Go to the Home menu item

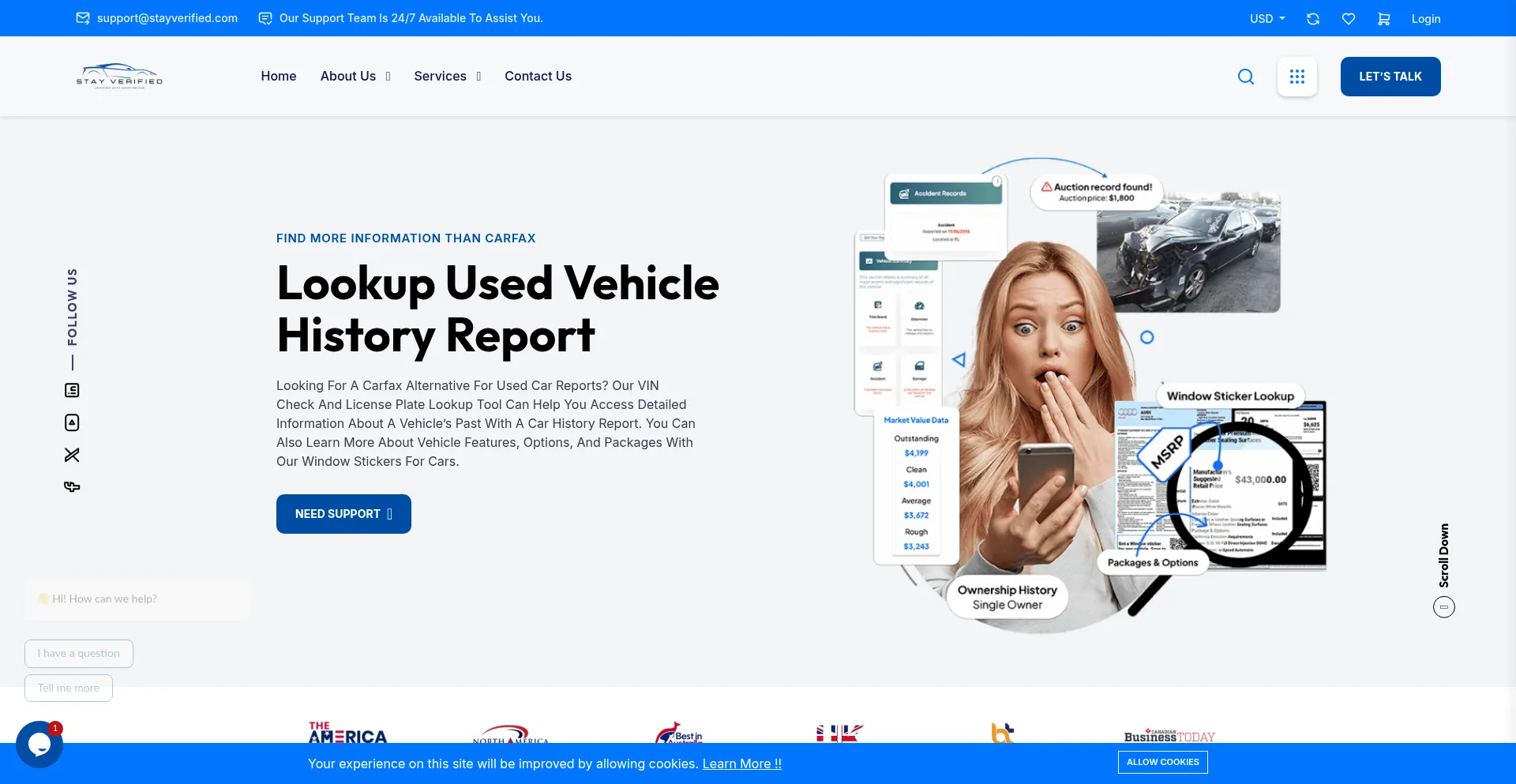point(279,77)
